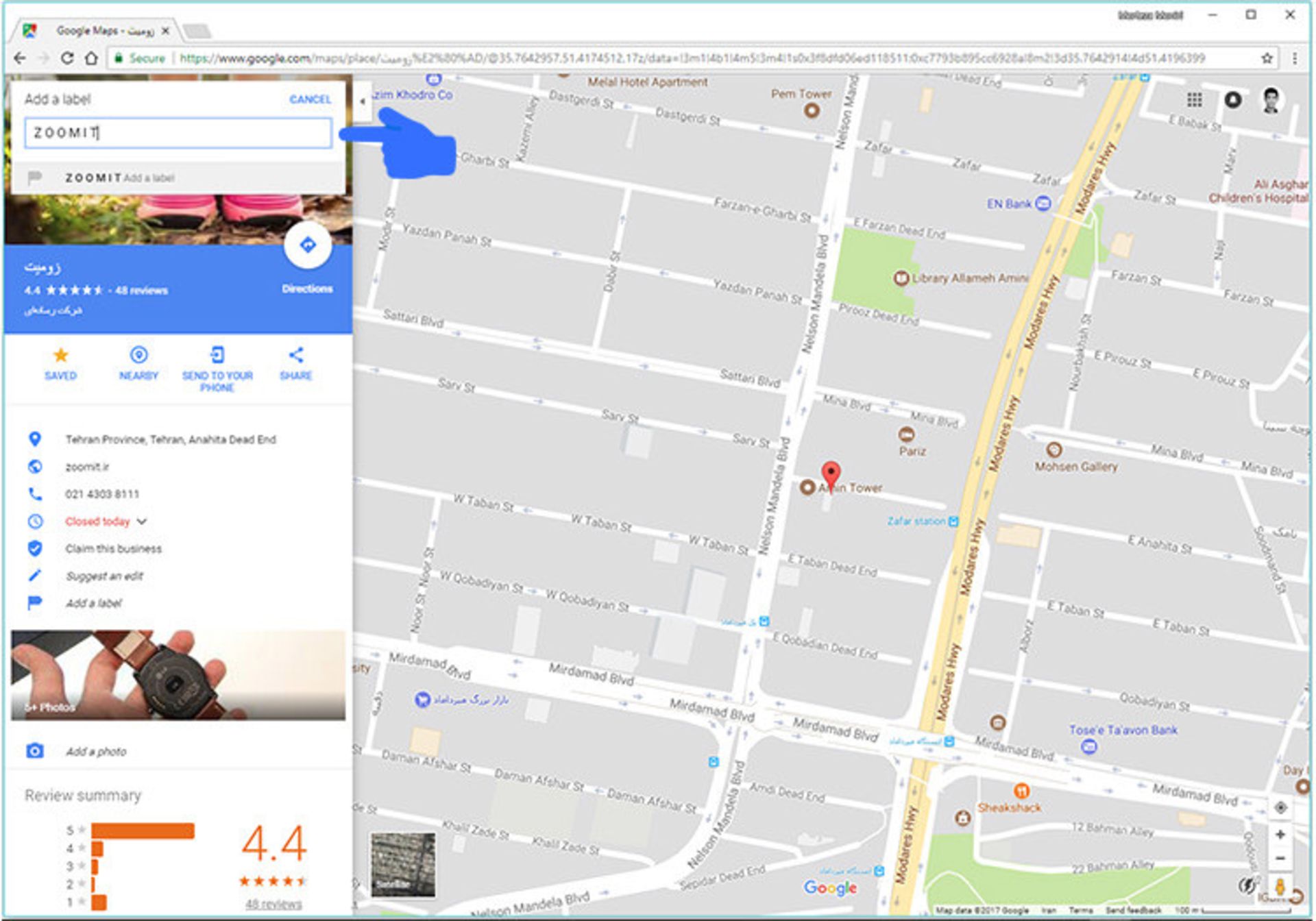Click Ali Asghar Children's Hospital label

1258,191
